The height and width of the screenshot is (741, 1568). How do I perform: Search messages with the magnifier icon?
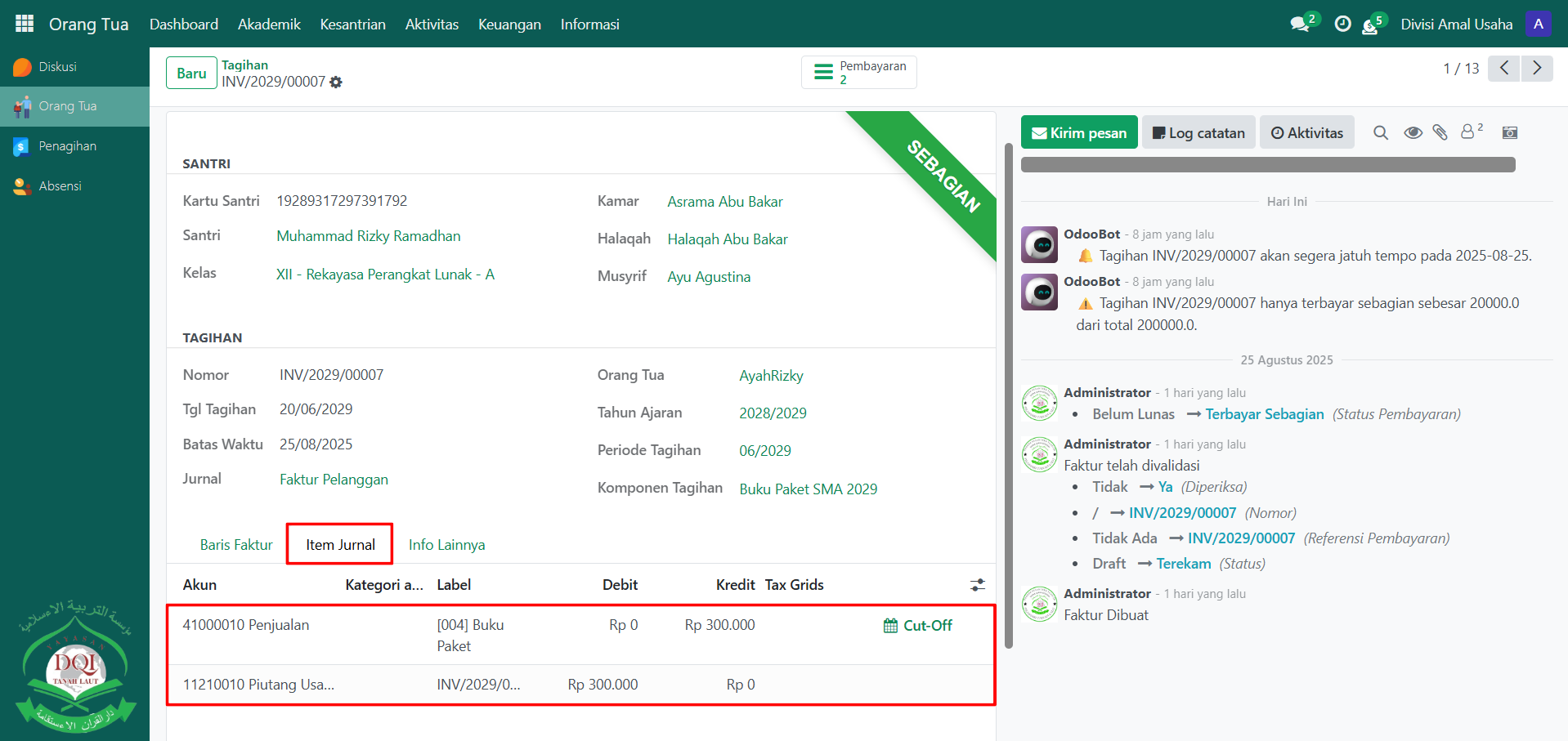[x=1381, y=133]
